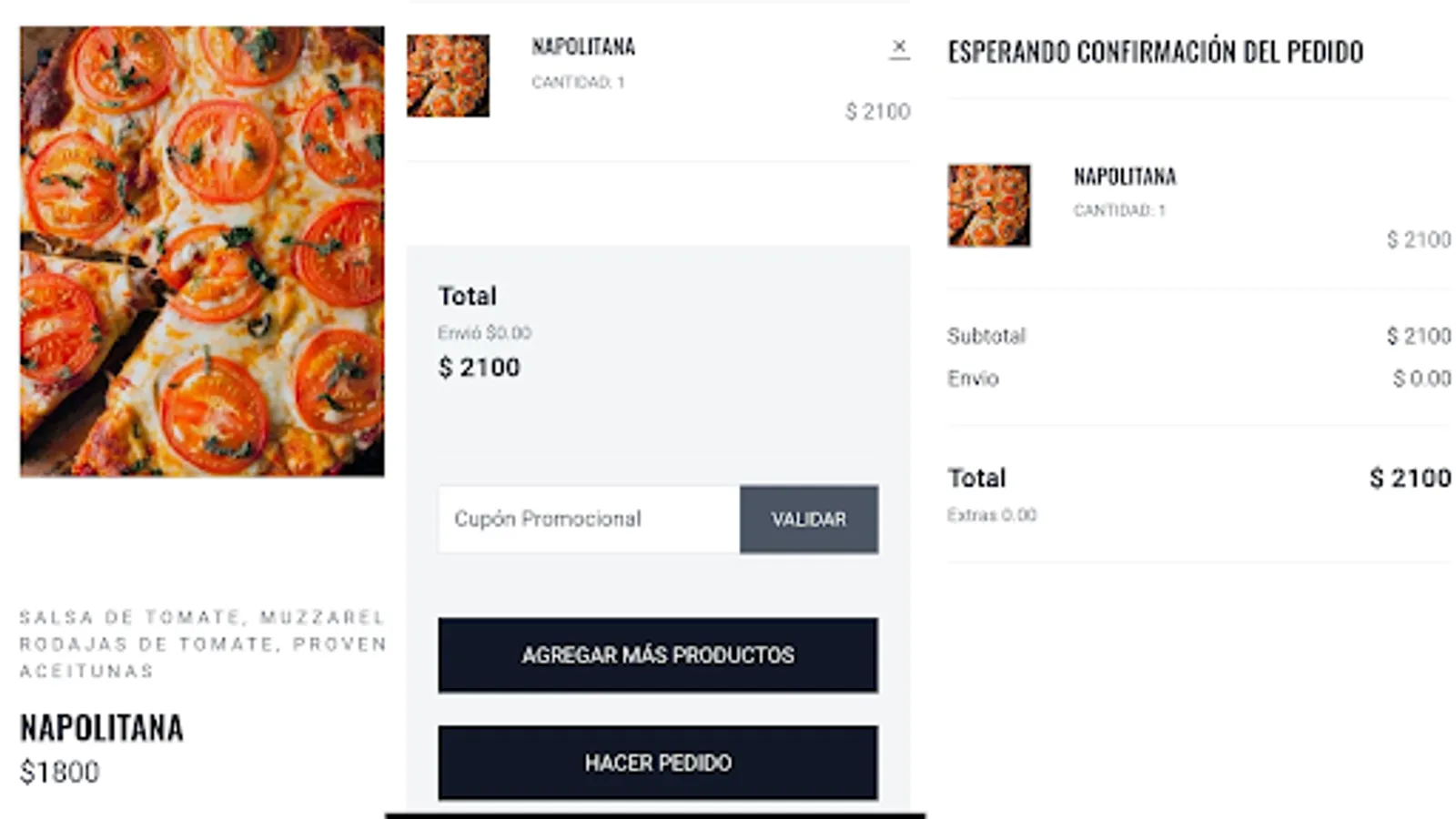Click the HACER PEDIDO button

[657, 763]
